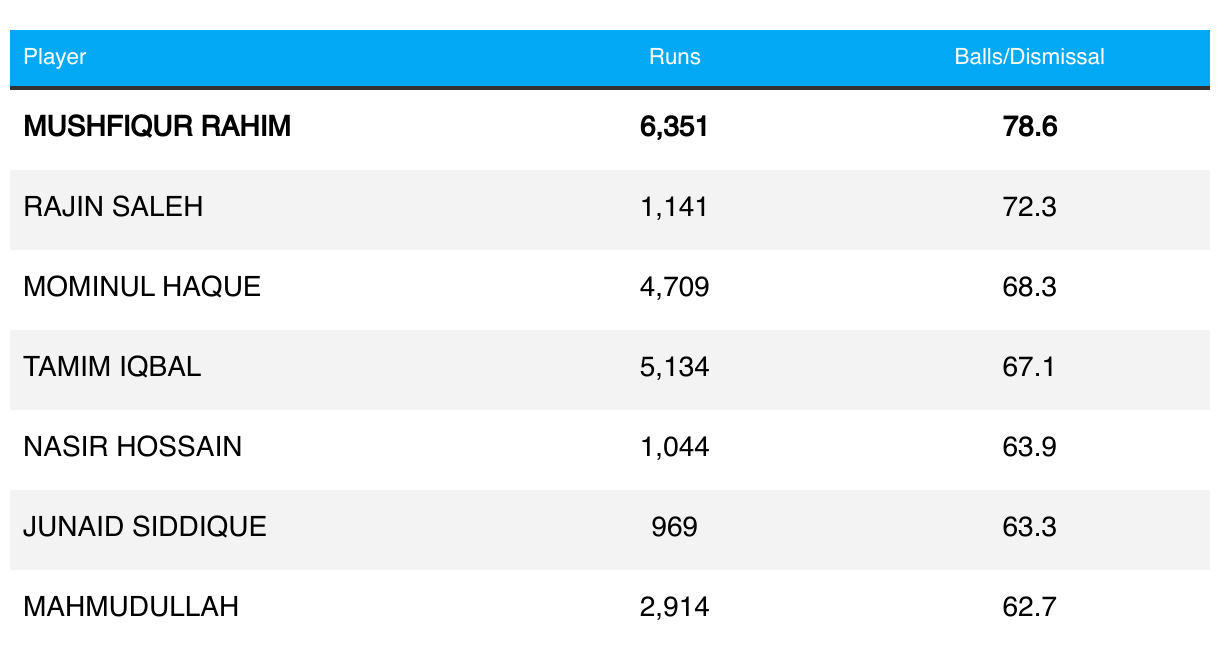The width and height of the screenshot is (1220, 660).
Task: Click the Player column header
Action: [55, 57]
